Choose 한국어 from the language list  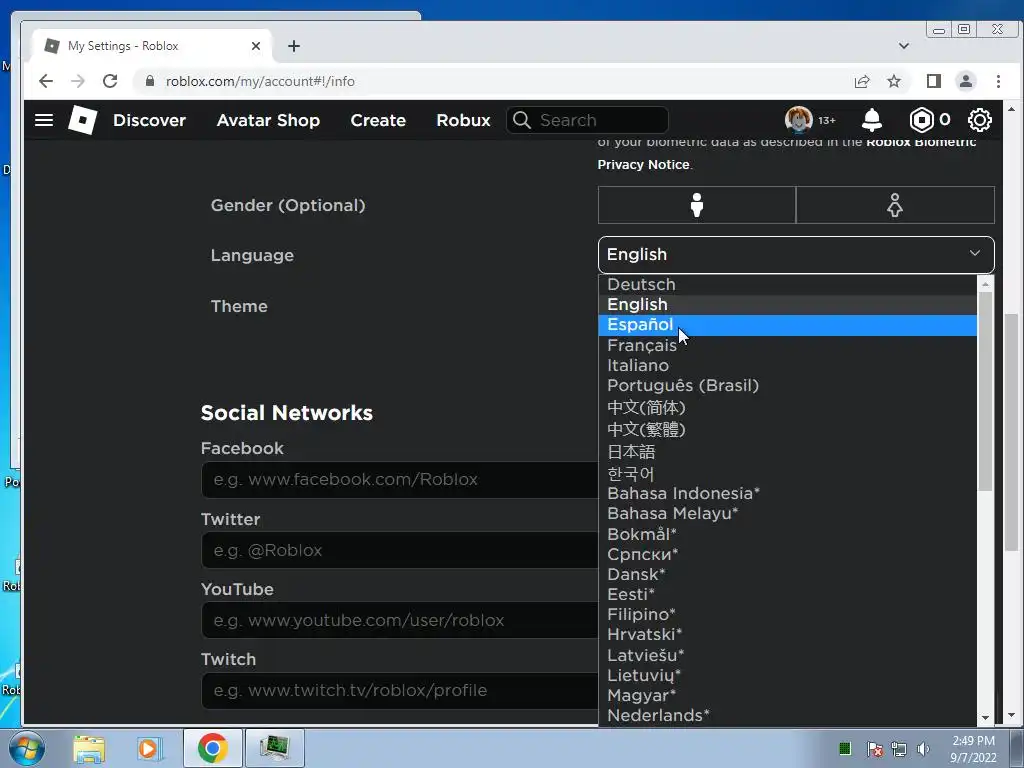pos(788,473)
